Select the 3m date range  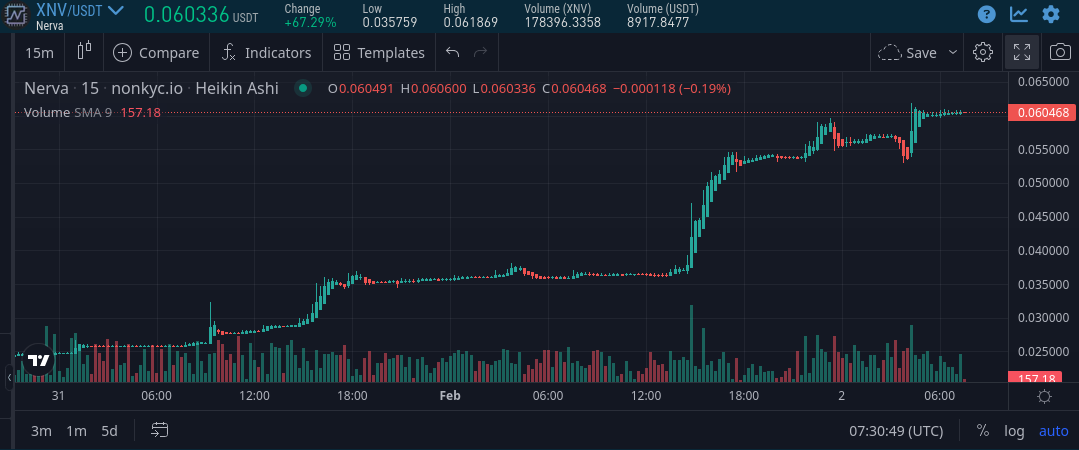pos(41,431)
